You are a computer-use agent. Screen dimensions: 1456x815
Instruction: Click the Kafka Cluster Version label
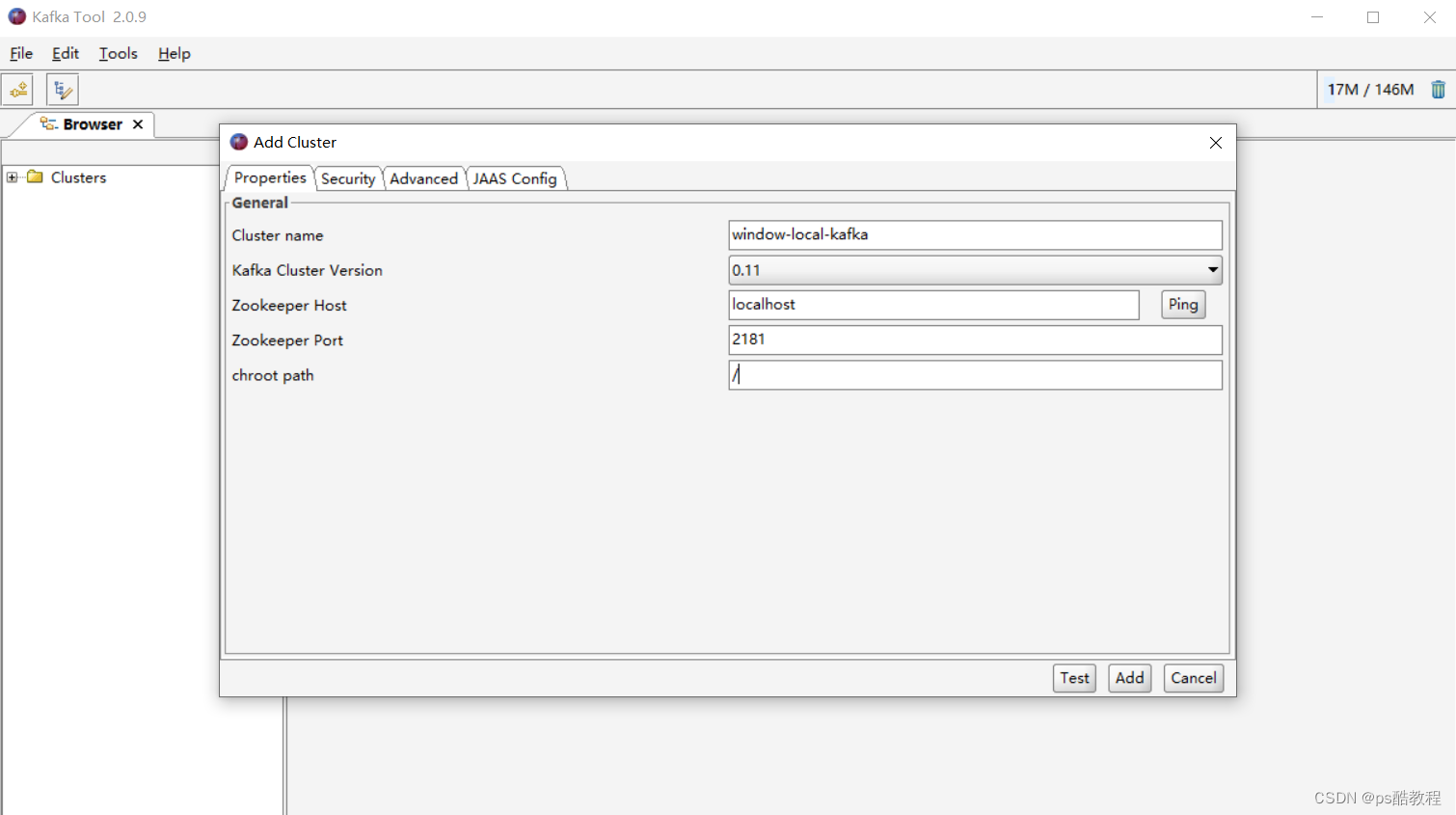pyautogui.click(x=307, y=270)
